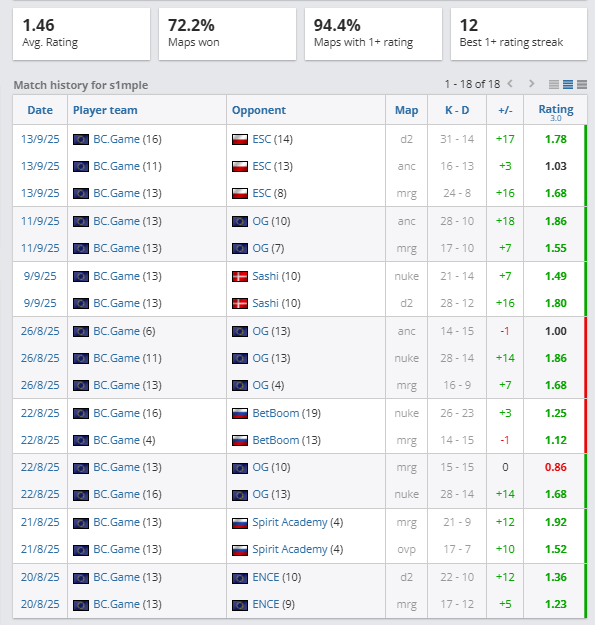595x625 pixels.
Task: Click the 31 - 14 K-D value
Action: [457, 139]
